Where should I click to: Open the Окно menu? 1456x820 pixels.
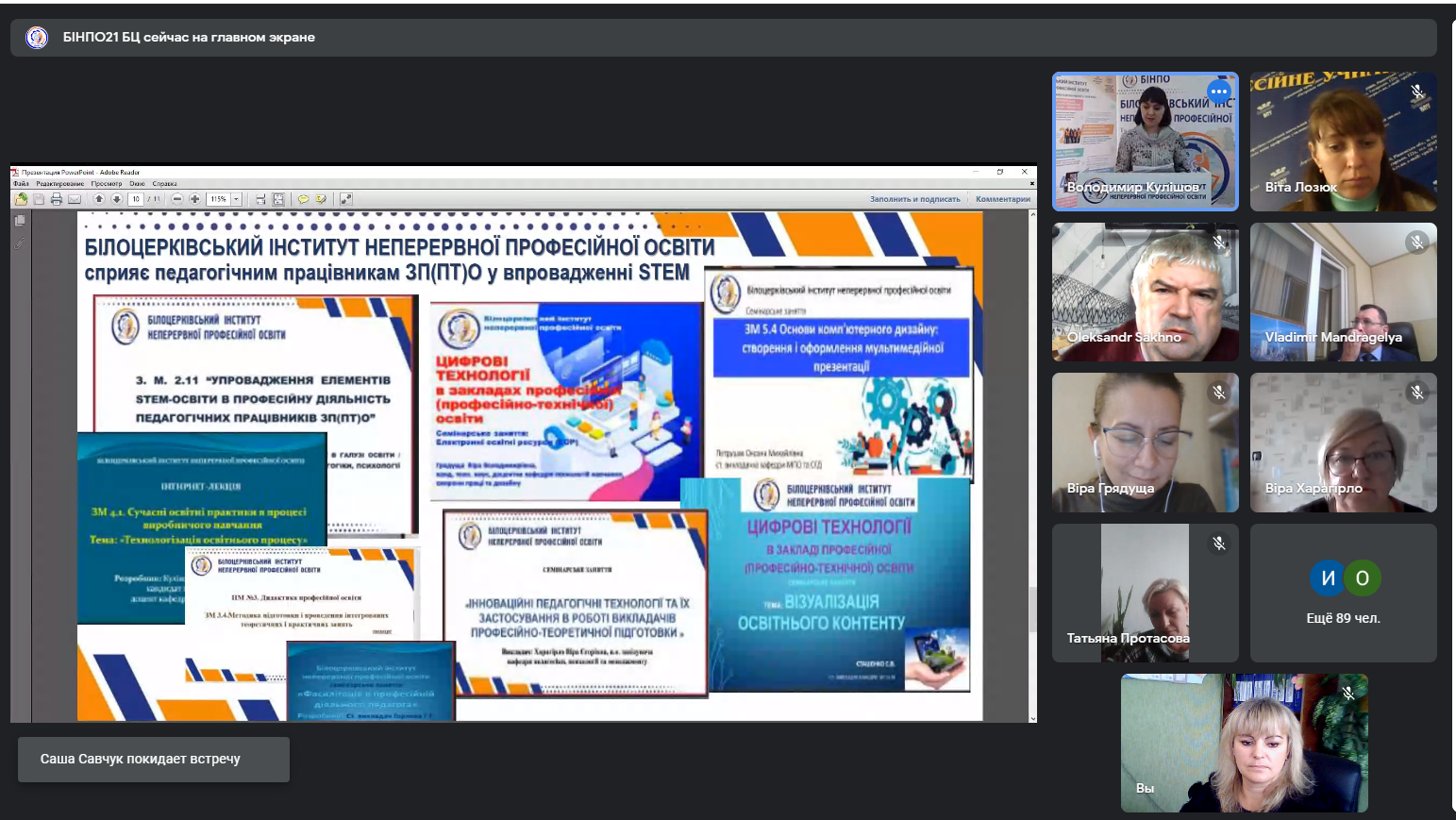(137, 184)
